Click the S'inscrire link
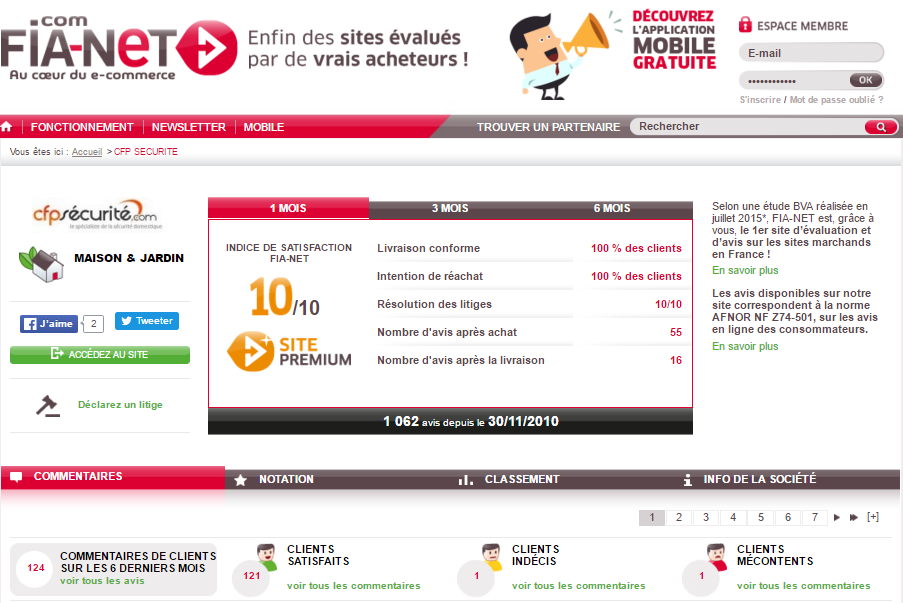The height and width of the screenshot is (603, 903). point(760,100)
